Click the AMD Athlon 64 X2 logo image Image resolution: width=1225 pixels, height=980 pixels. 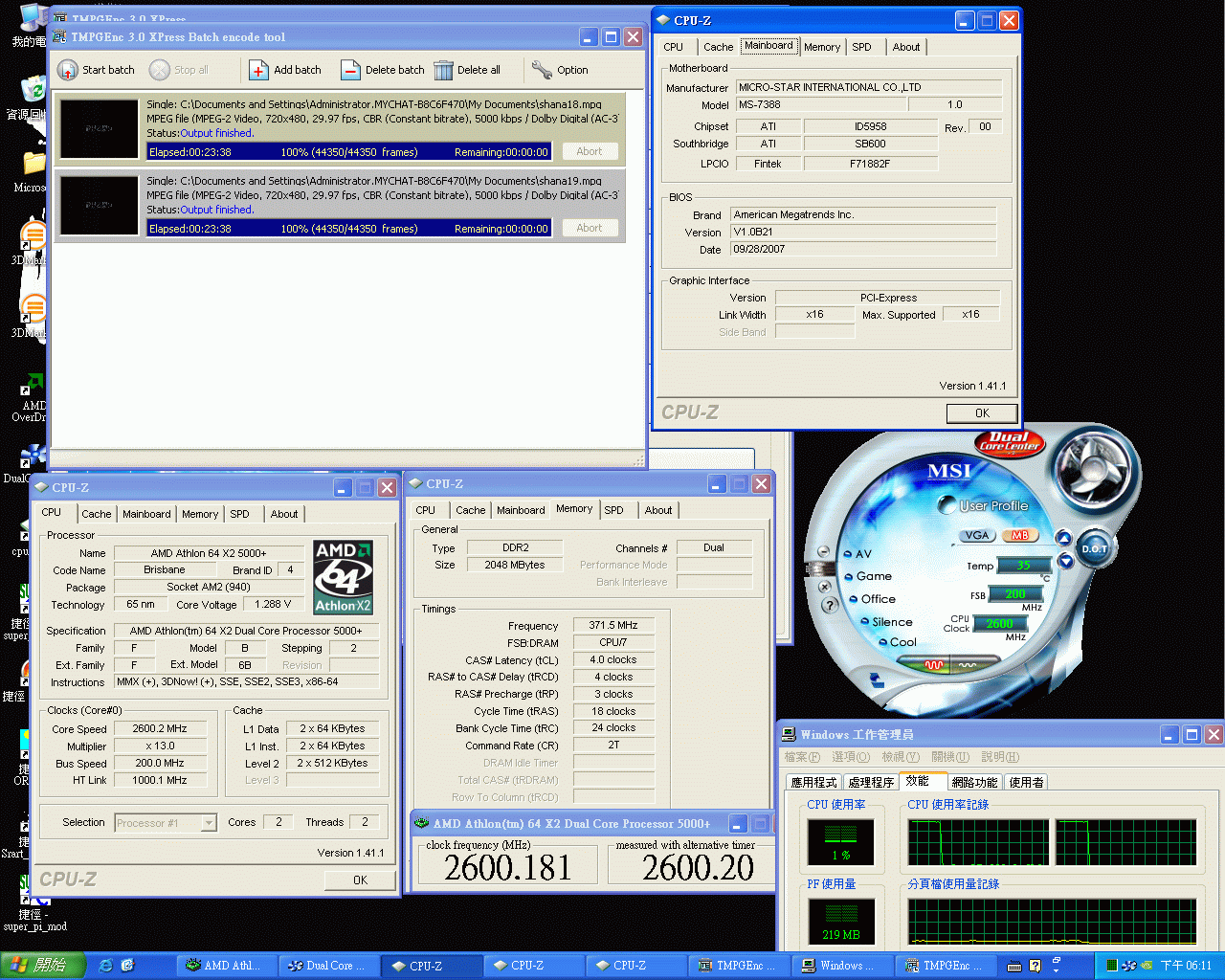[343, 577]
